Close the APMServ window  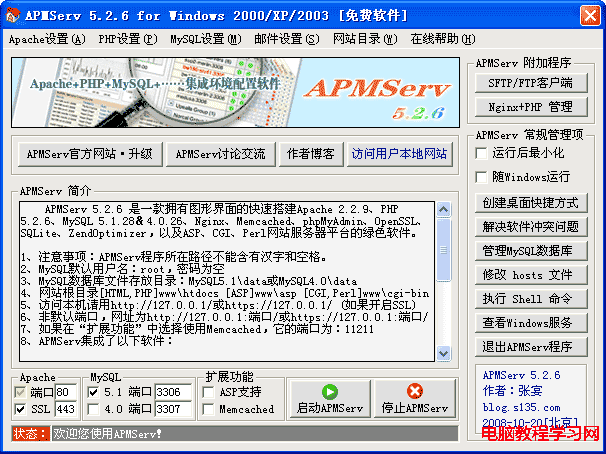(590, 16)
